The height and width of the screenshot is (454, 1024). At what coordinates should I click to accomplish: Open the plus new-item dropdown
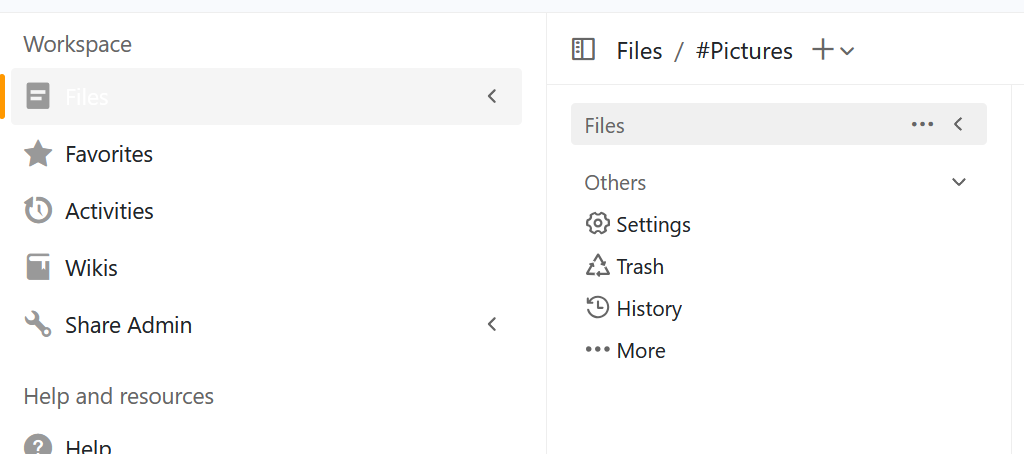coord(833,50)
